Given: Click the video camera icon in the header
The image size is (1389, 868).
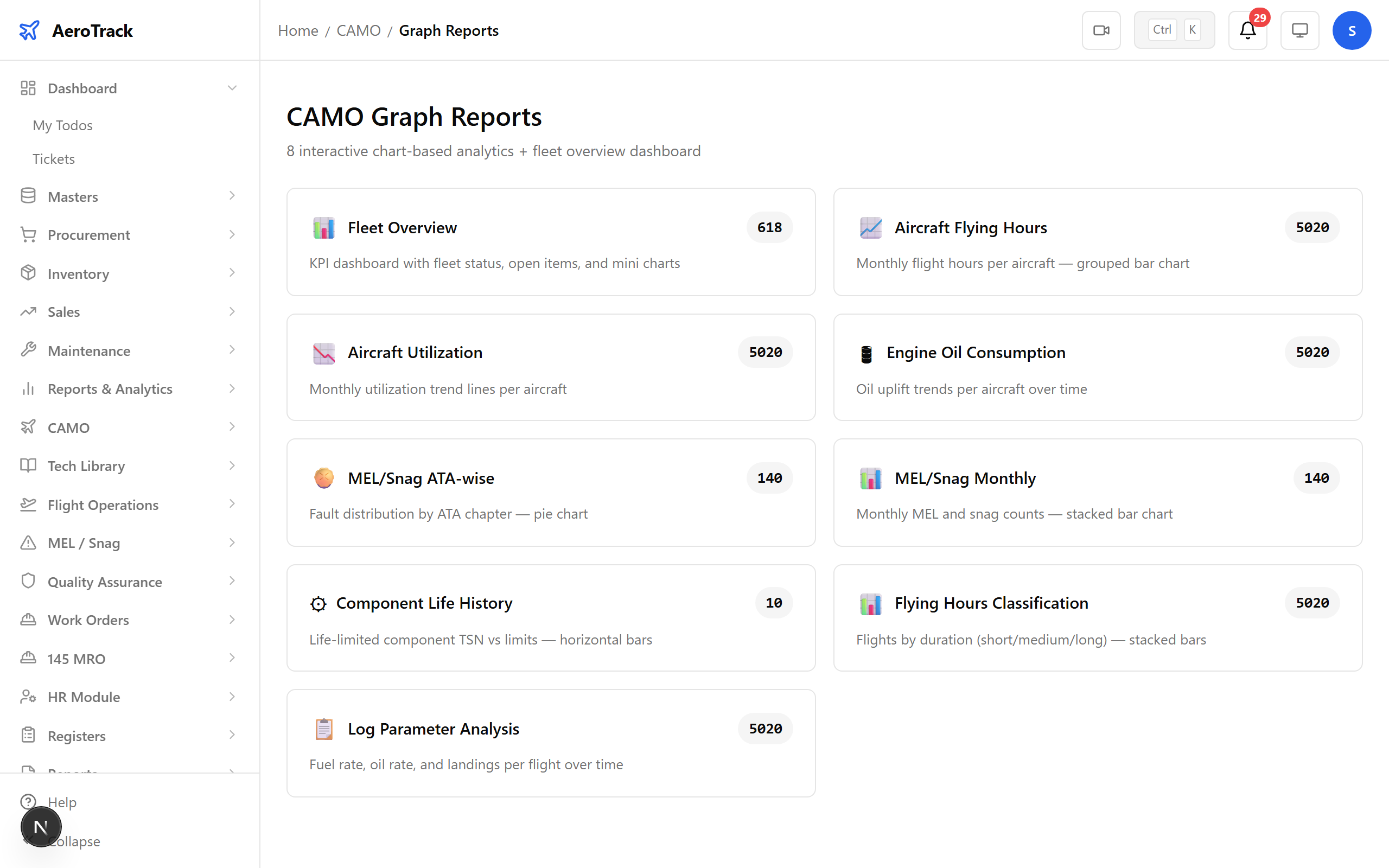Looking at the screenshot, I should [x=1101, y=30].
